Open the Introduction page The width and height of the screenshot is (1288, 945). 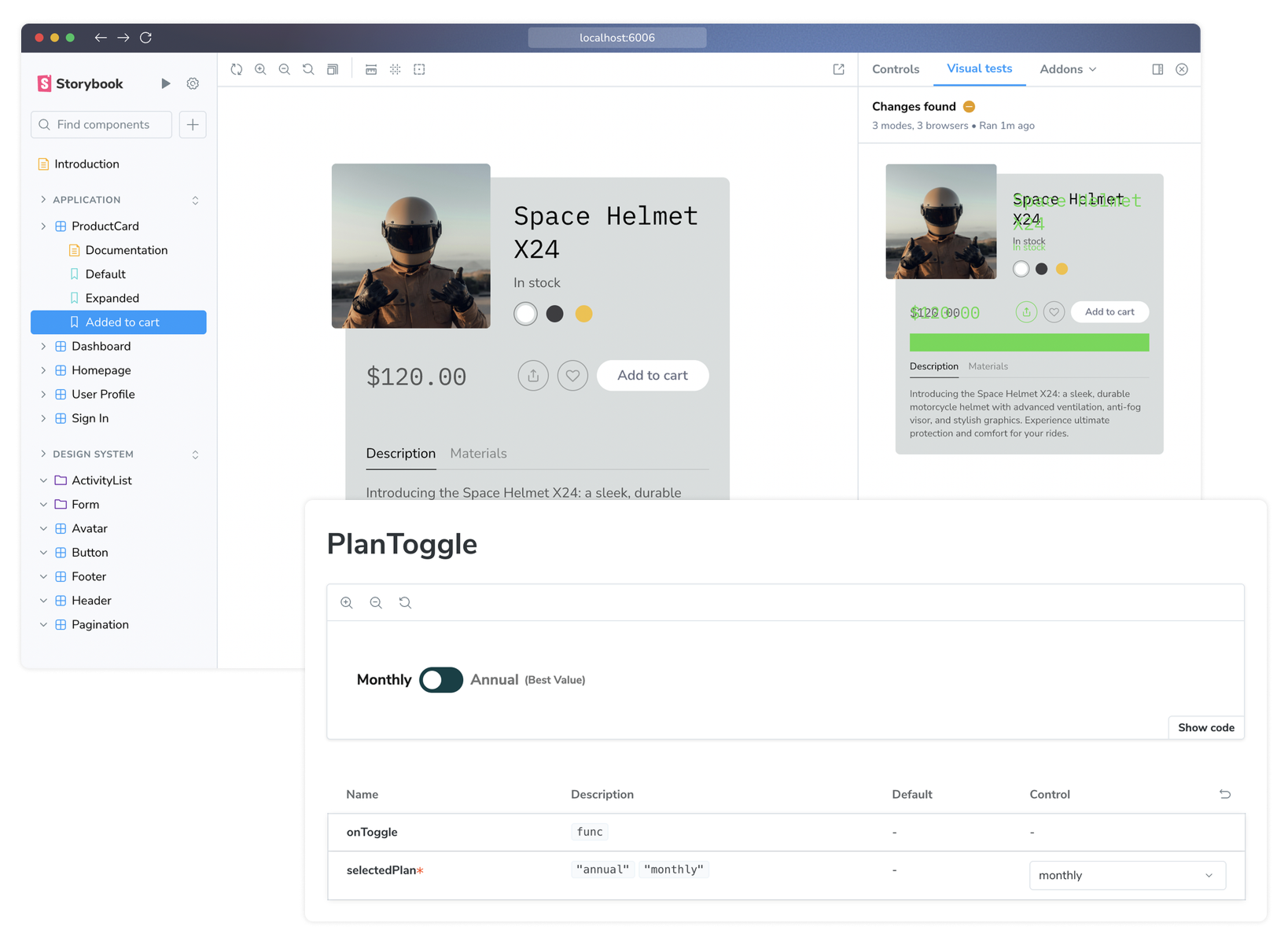click(x=86, y=164)
